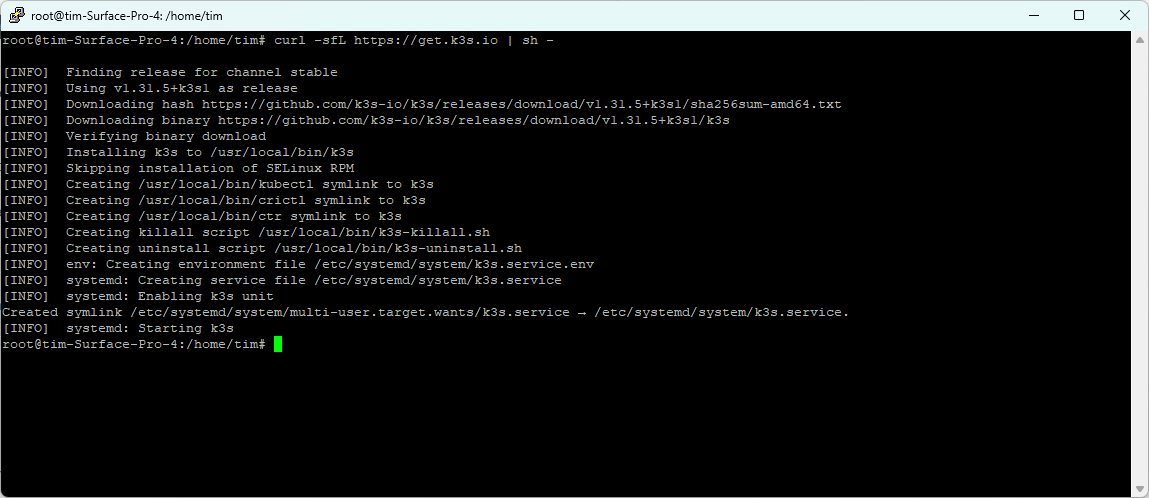This screenshot has width=1149, height=498.
Task: Click the 'Created symlink' output line
Action: [425, 312]
